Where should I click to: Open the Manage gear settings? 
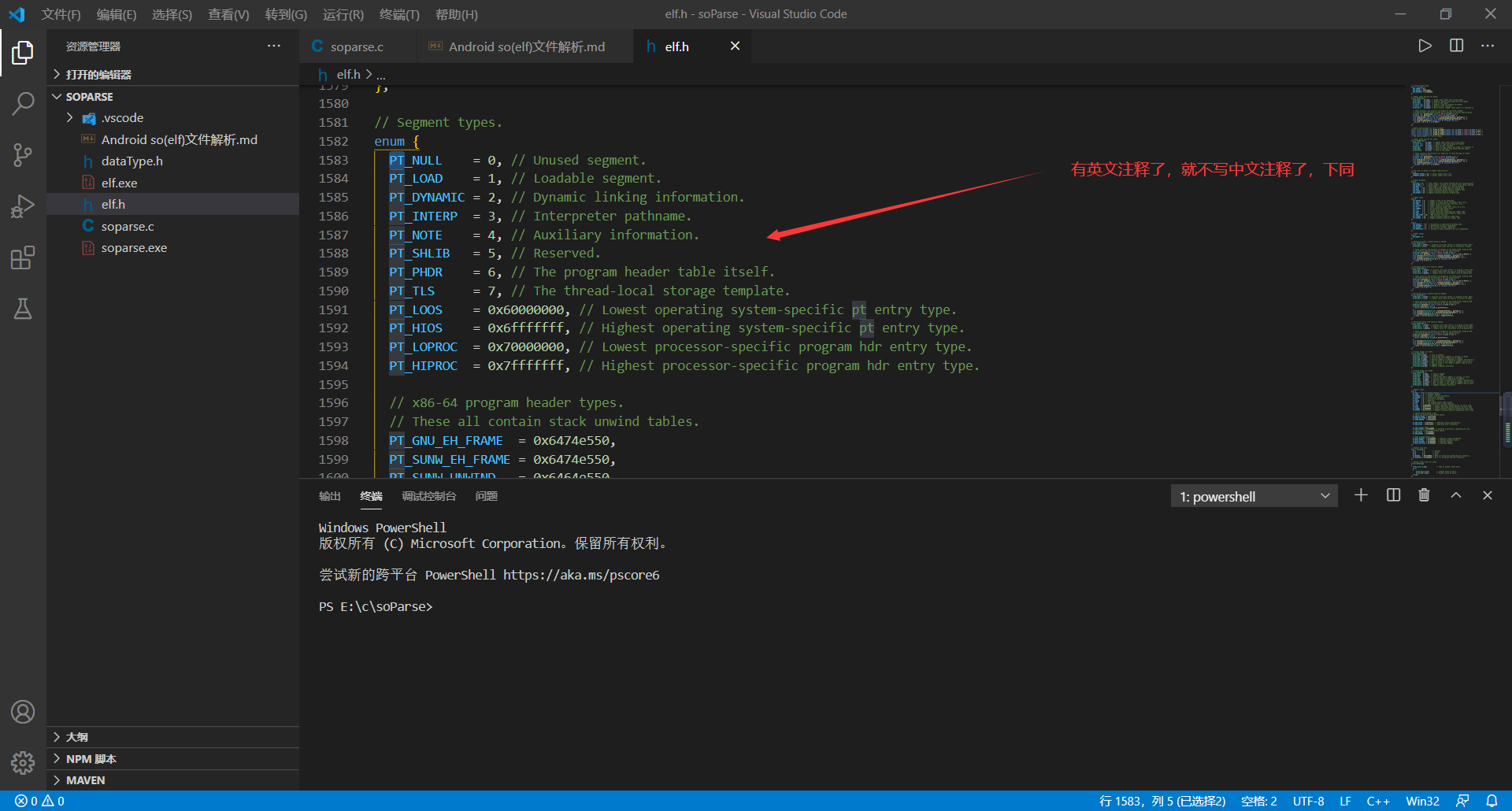click(23, 762)
